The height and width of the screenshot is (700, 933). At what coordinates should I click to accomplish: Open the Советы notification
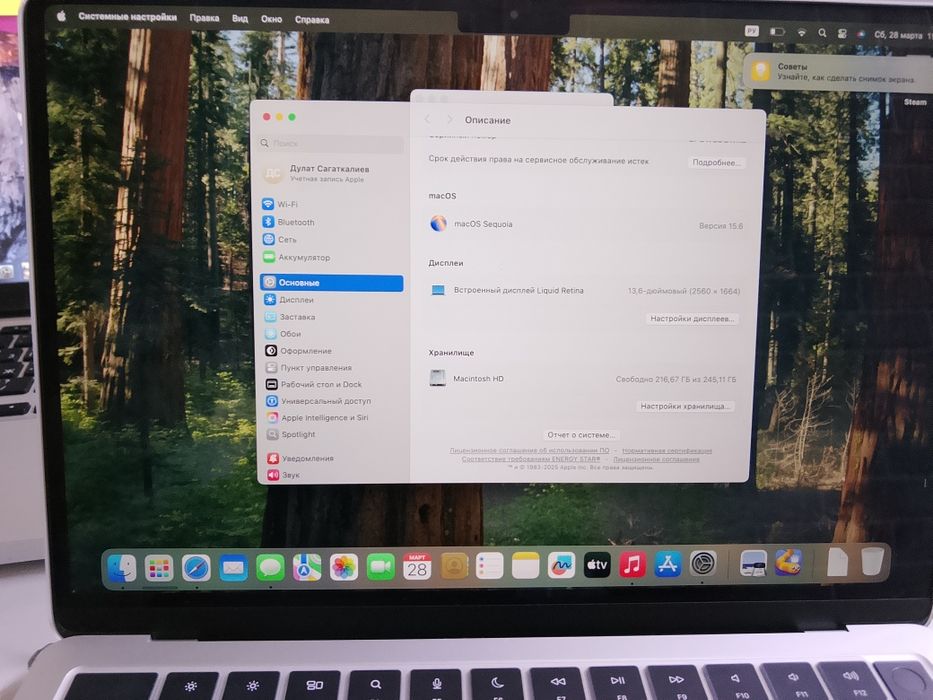coord(838,73)
